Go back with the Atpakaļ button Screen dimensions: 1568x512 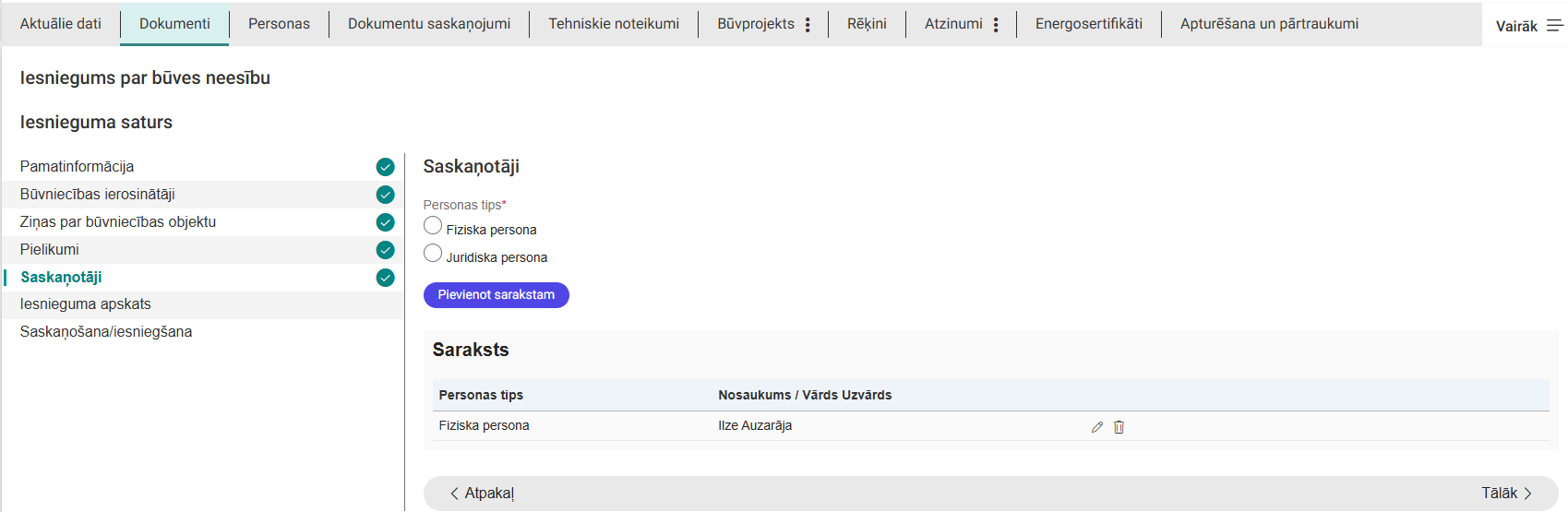click(482, 494)
